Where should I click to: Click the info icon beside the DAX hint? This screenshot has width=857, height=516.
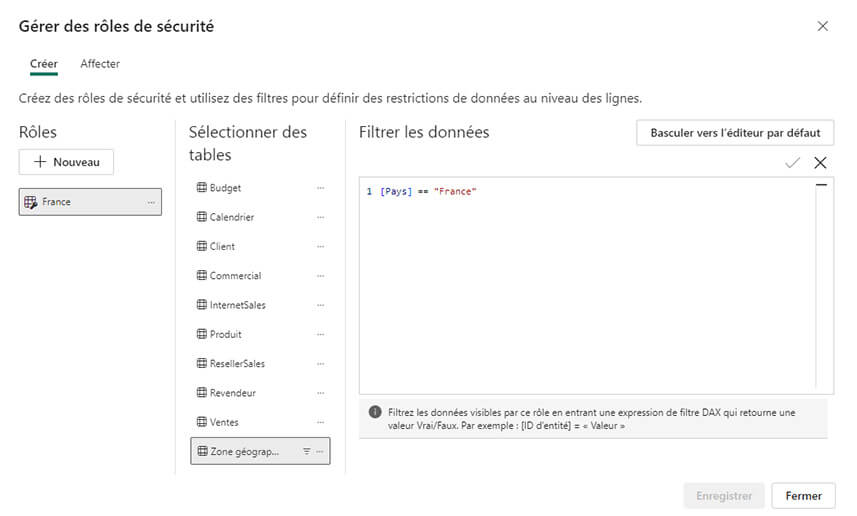coord(375,412)
